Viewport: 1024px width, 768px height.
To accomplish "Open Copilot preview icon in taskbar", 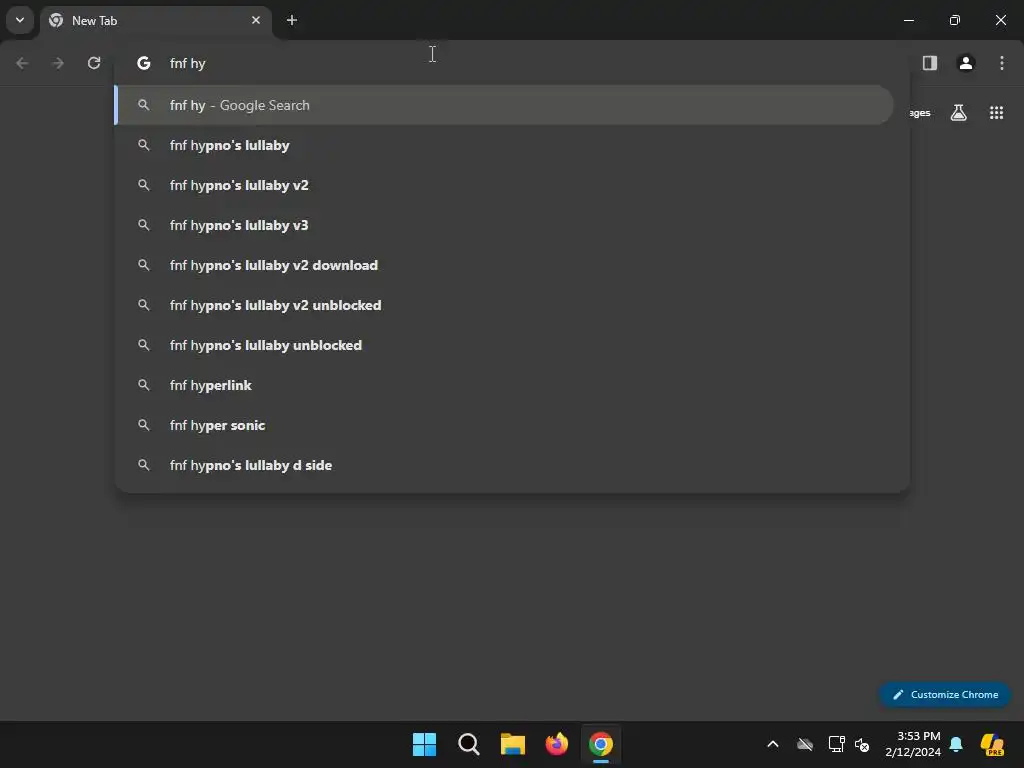I will click(x=993, y=744).
